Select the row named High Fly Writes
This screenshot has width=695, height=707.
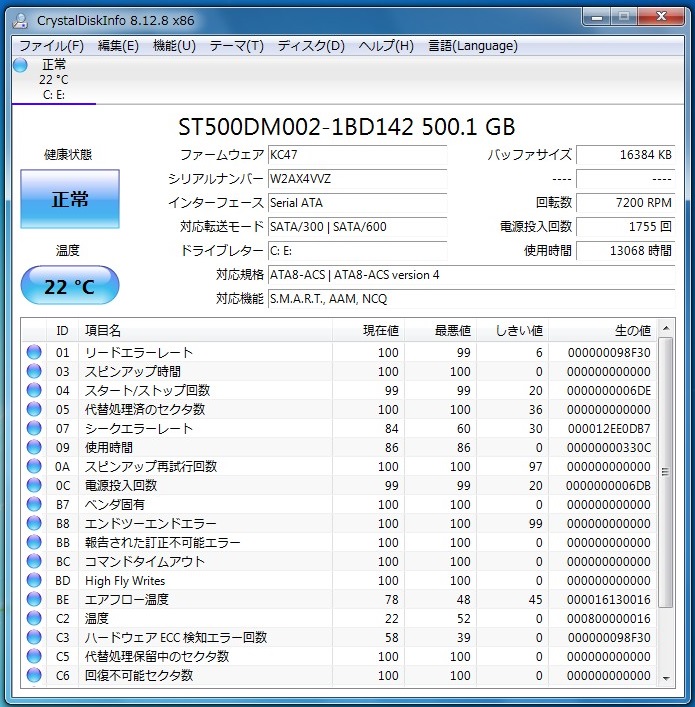point(341,580)
